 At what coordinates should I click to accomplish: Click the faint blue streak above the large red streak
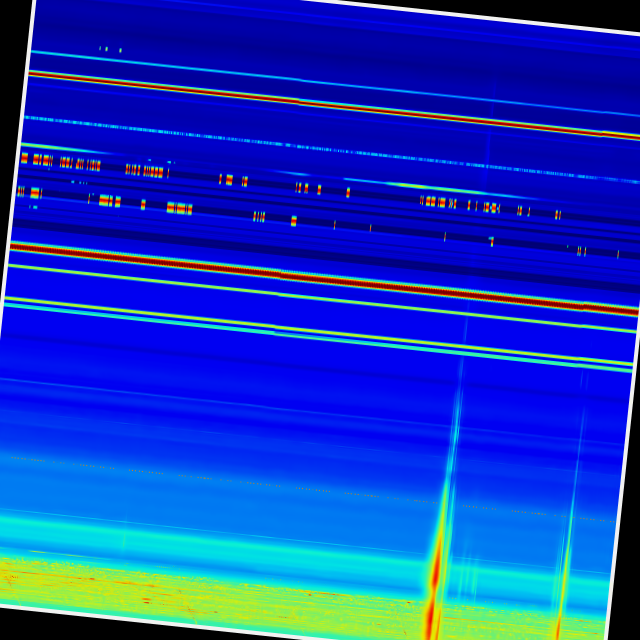pos(457,400)
